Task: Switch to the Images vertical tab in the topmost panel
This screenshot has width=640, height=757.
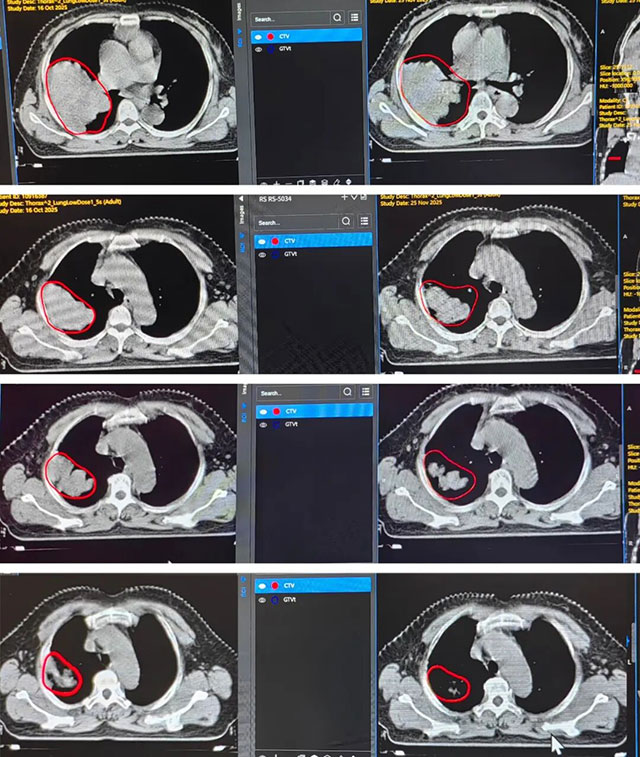Action: pos(240,12)
